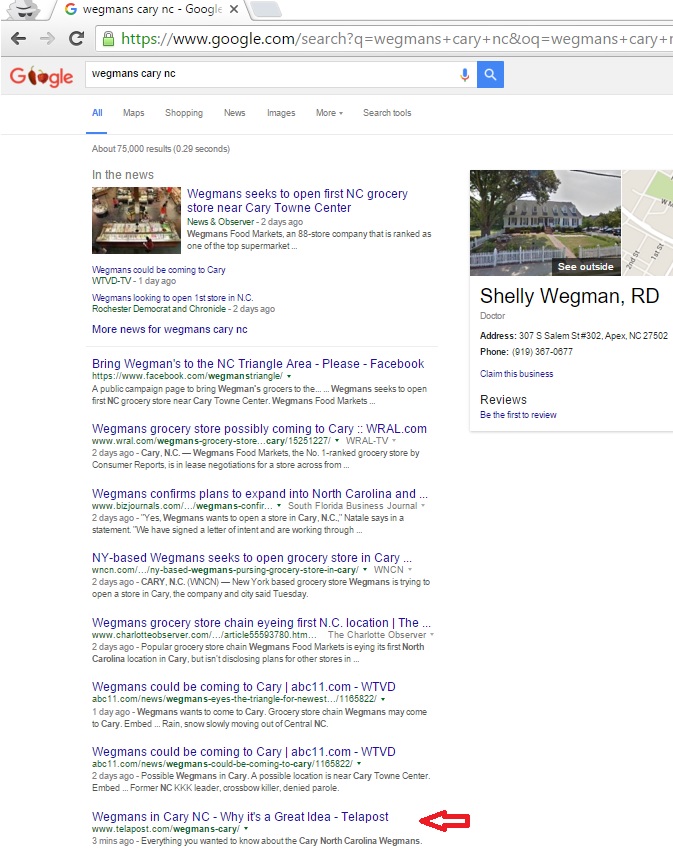
Task: Open the WRAL.com Wegmans grocery store result
Action: click(259, 429)
